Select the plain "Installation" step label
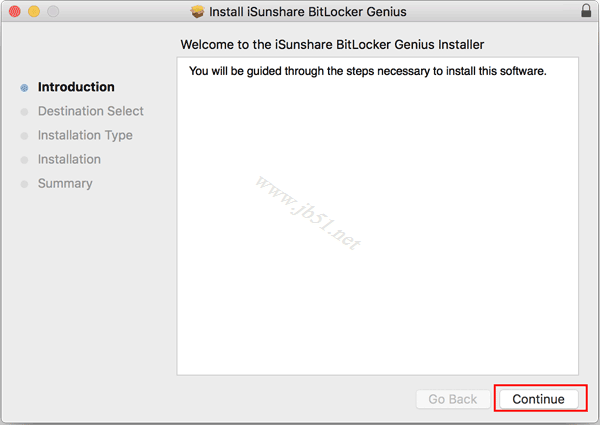Viewport: 600px width, 425px height. pyautogui.click(x=69, y=159)
